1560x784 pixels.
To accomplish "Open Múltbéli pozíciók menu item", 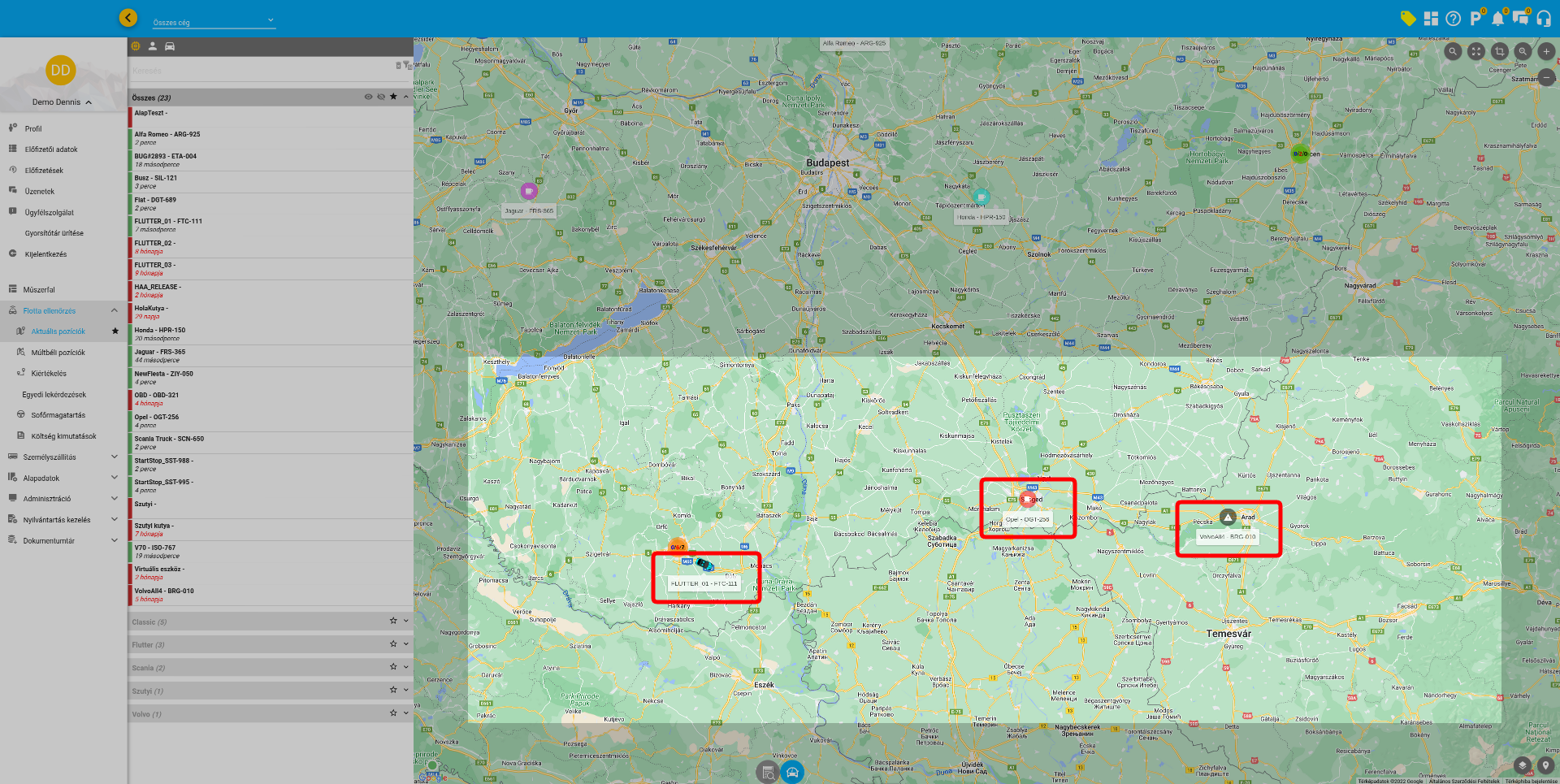I will click(58, 353).
